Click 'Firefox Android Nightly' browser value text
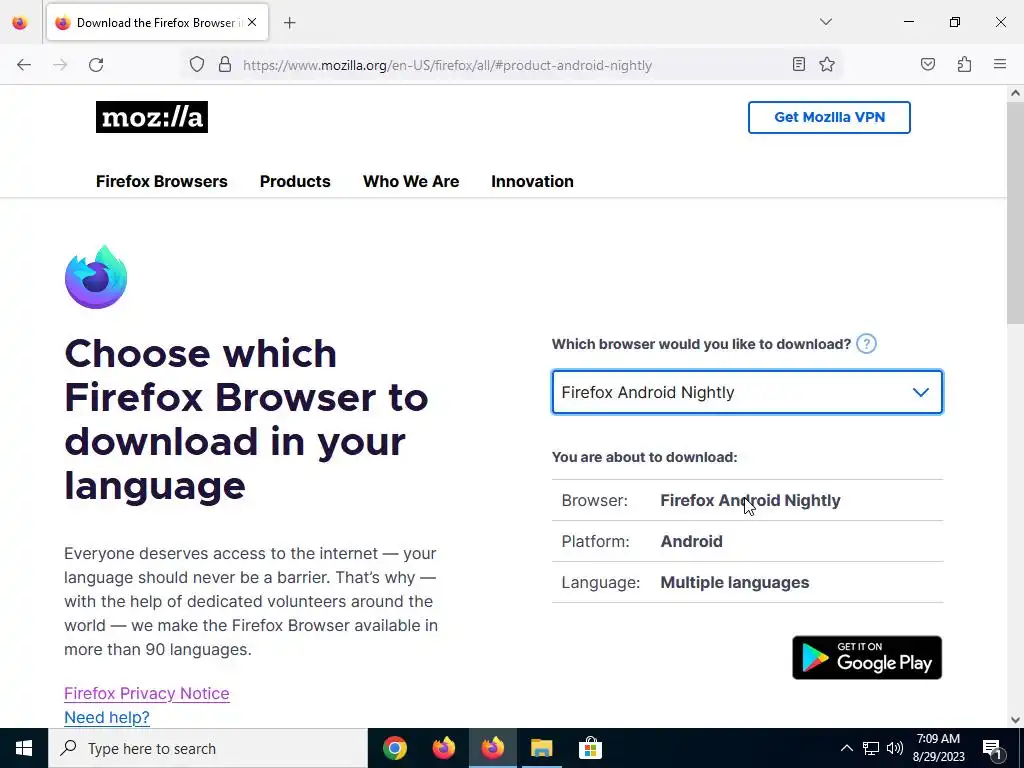 750,500
